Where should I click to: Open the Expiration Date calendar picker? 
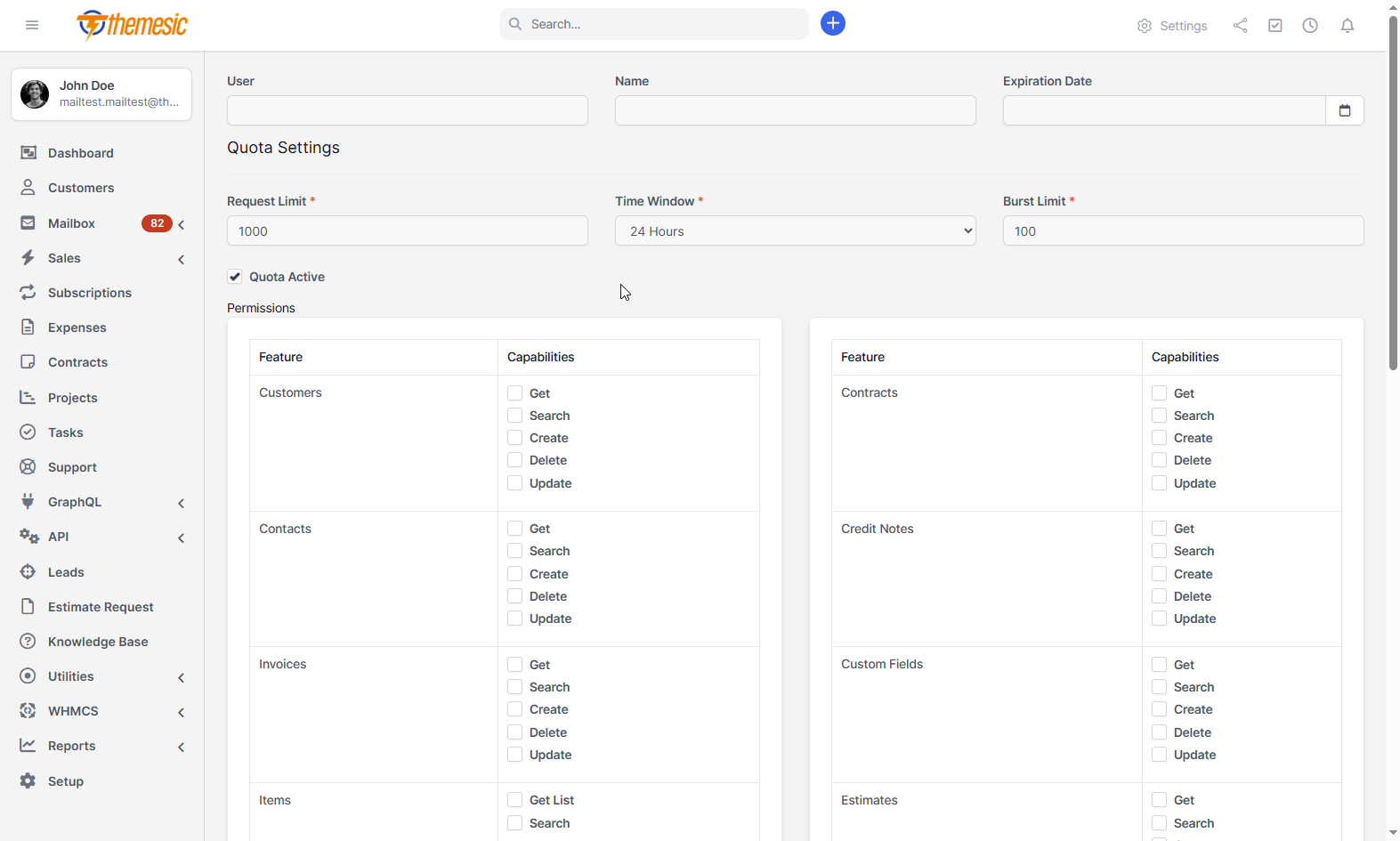[1345, 110]
